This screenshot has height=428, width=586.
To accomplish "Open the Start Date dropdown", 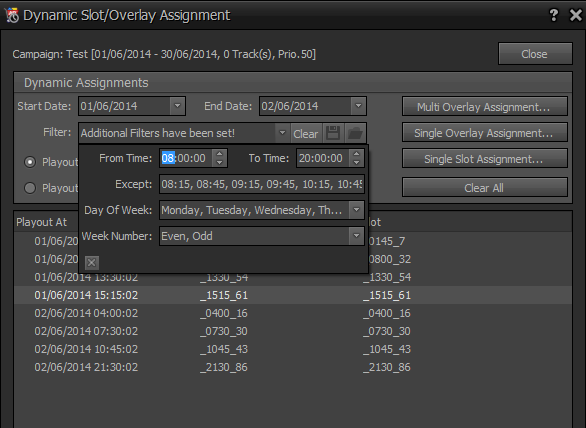I will (178, 106).
